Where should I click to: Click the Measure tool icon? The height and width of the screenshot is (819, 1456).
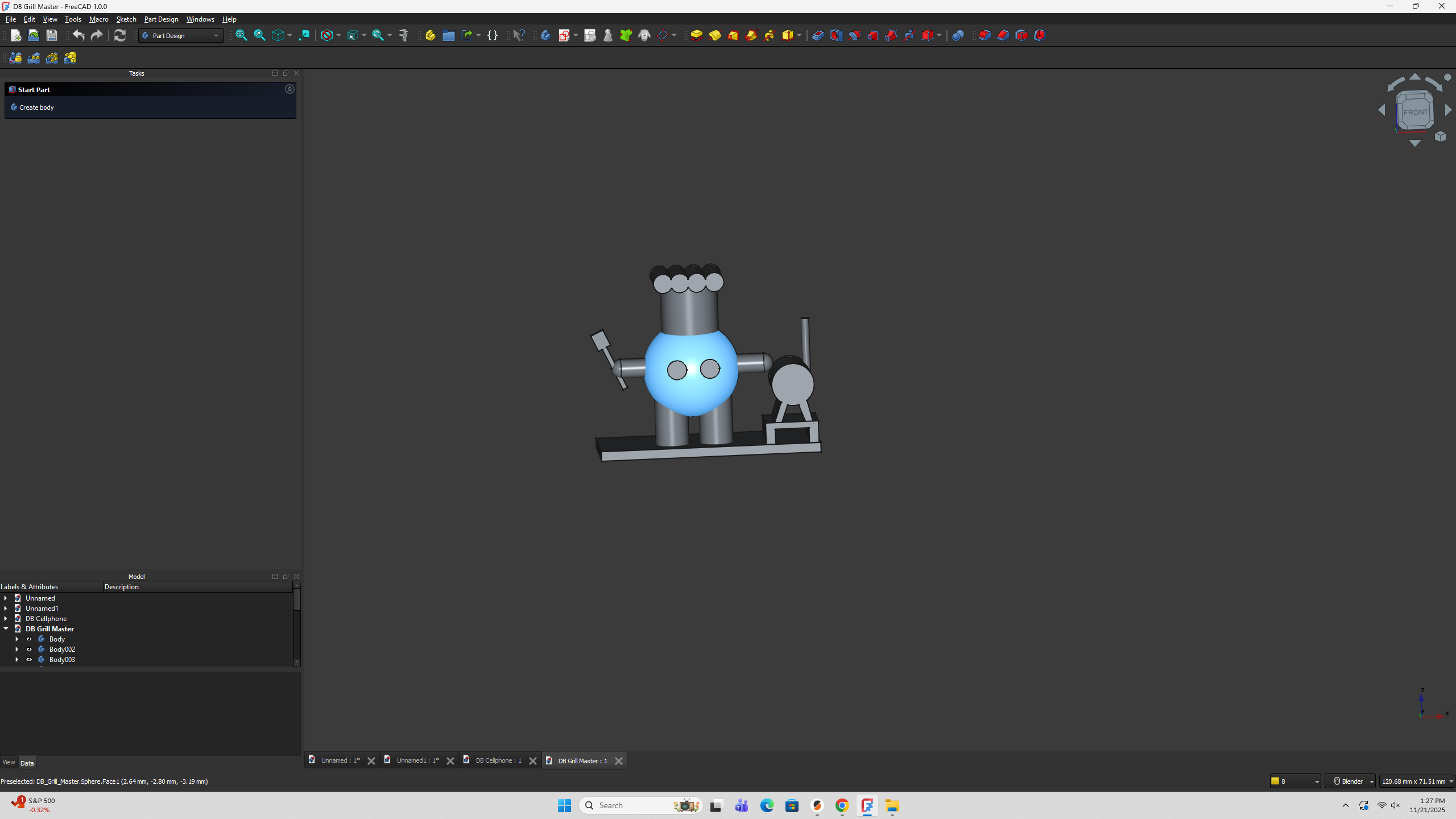(404, 35)
